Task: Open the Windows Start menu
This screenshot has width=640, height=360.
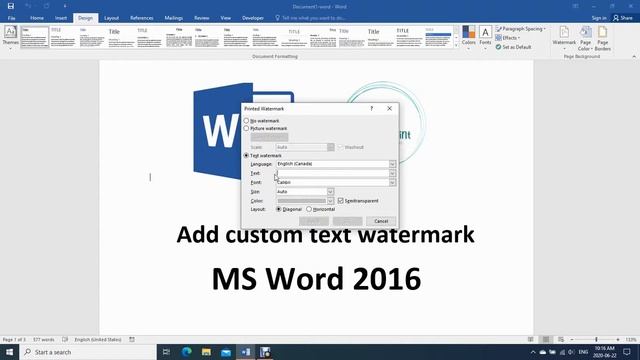Action: pos(9,352)
